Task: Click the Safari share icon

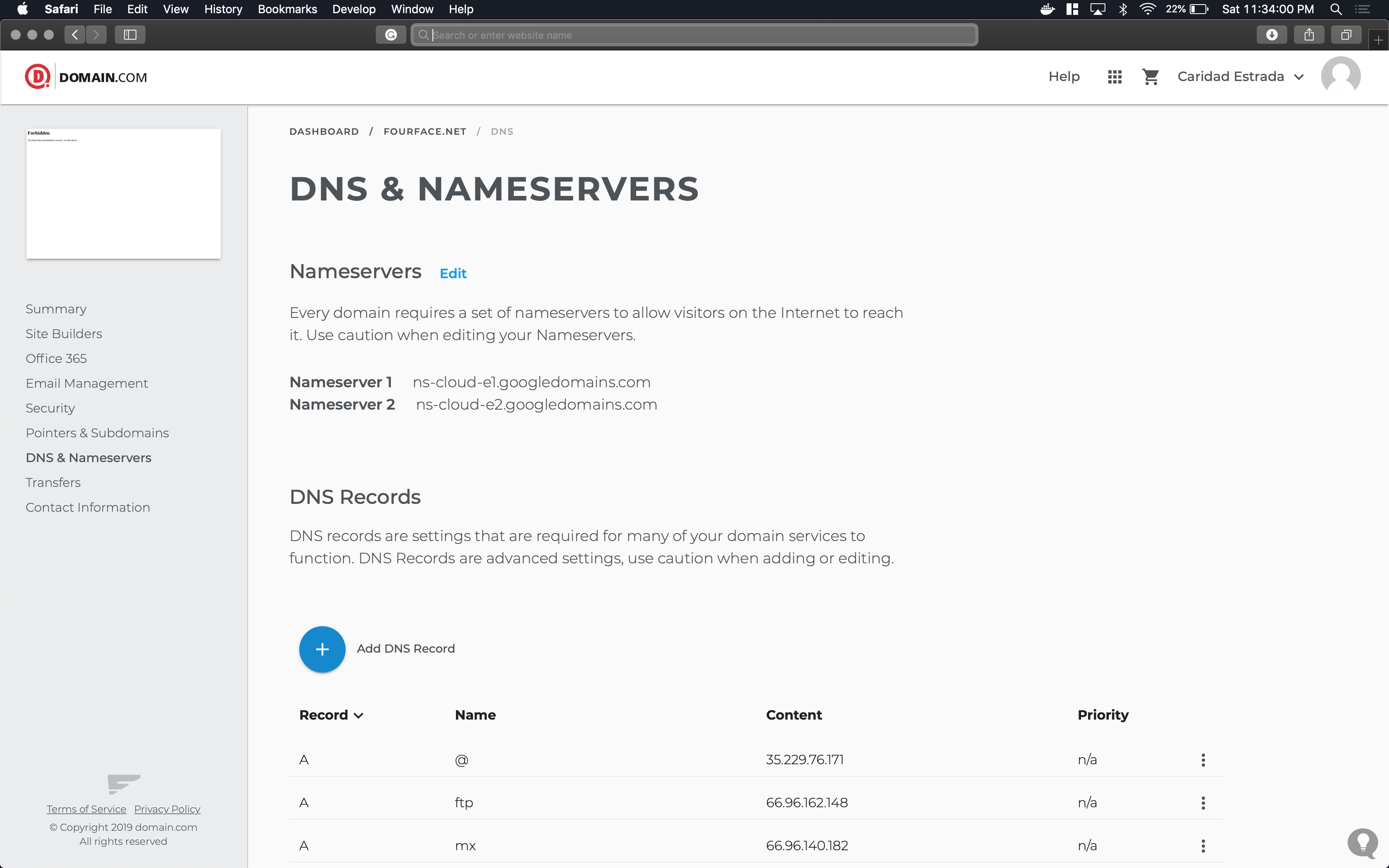Action: tap(1309, 35)
